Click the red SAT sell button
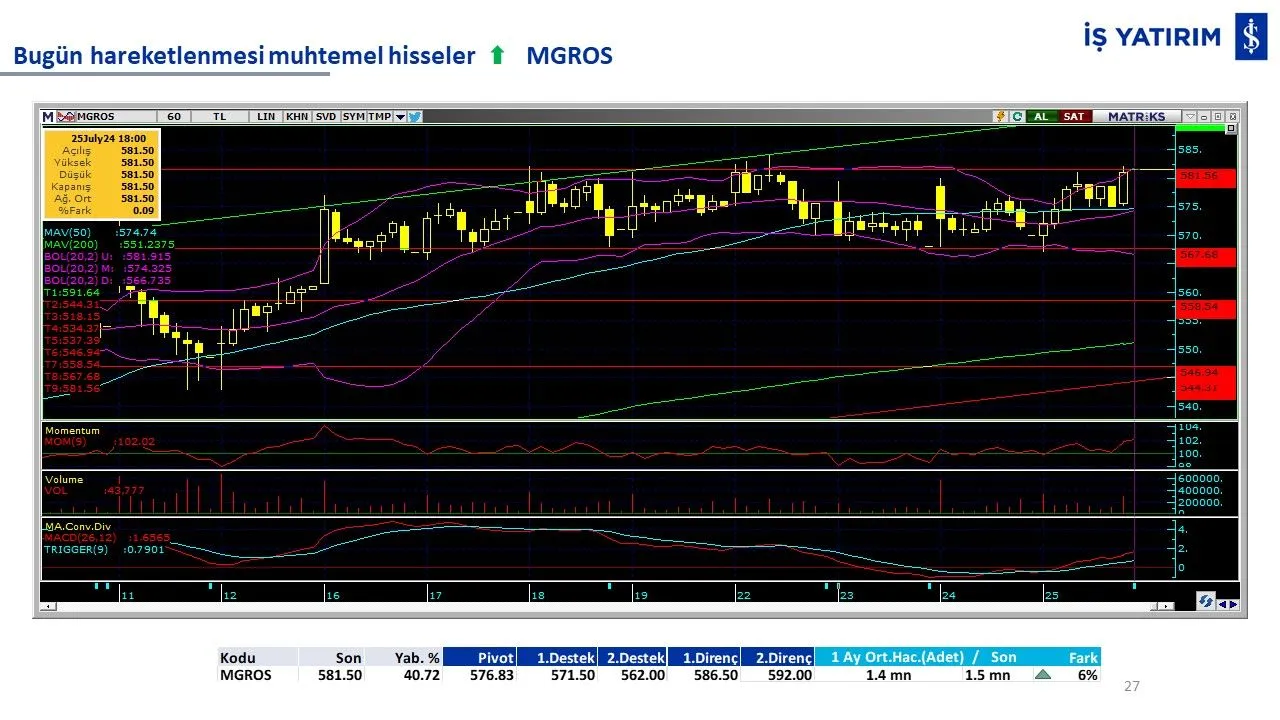The width and height of the screenshot is (1280, 720). pos(1075,117)
